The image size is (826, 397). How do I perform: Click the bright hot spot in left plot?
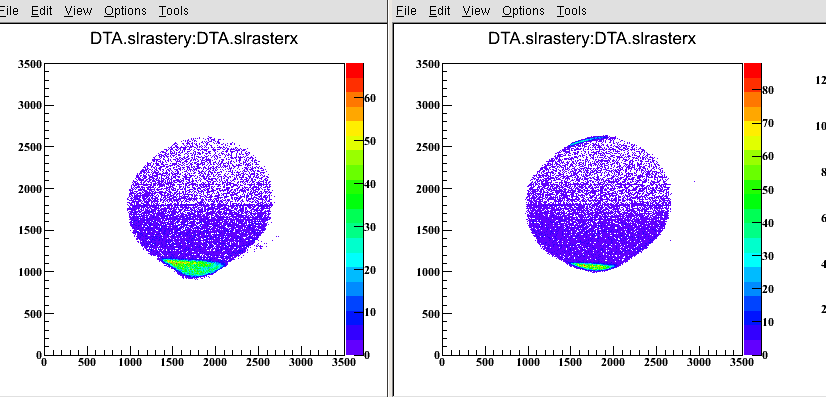pyautogui.click(x=194, y=267)
